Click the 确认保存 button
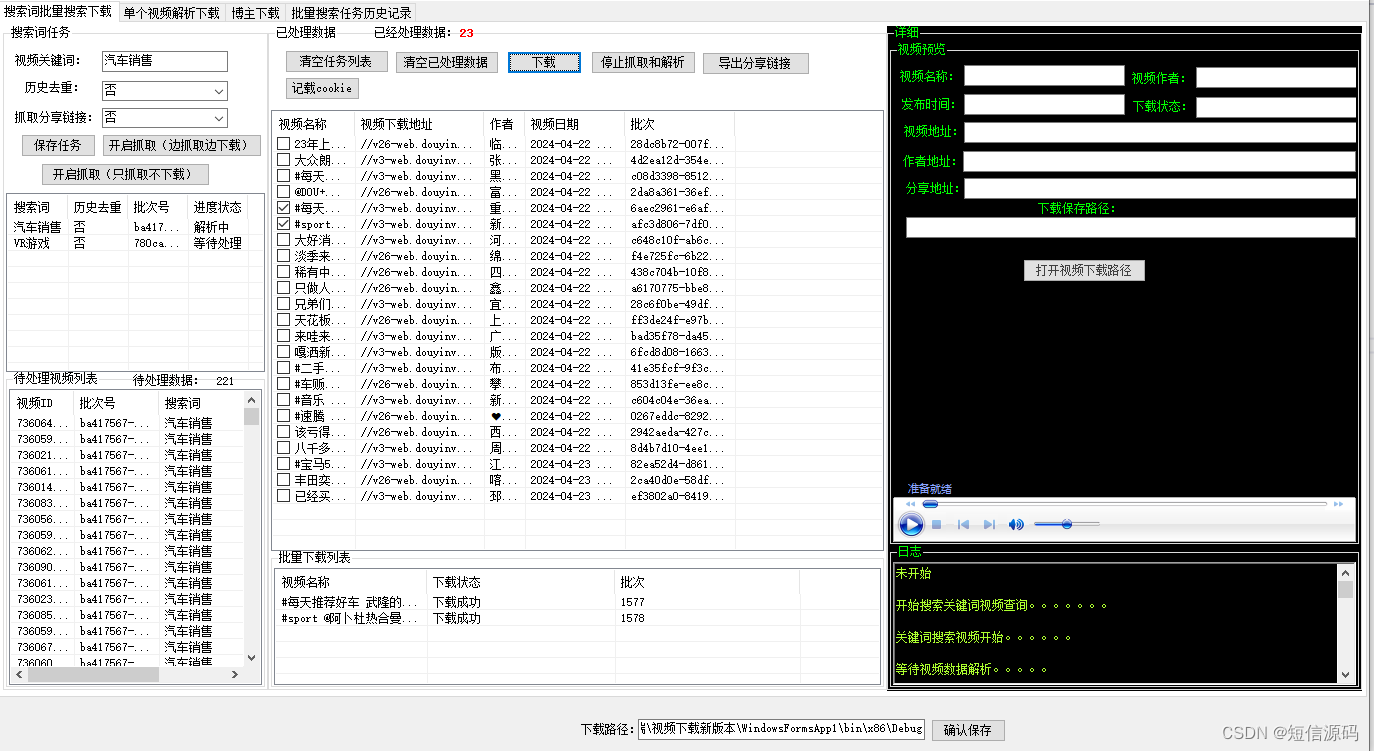 pyautogui.click(x=968, y=730)
